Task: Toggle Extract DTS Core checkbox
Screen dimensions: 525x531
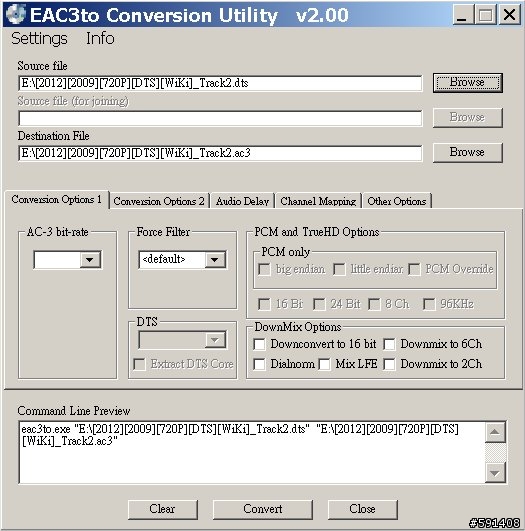Action: 140,364
